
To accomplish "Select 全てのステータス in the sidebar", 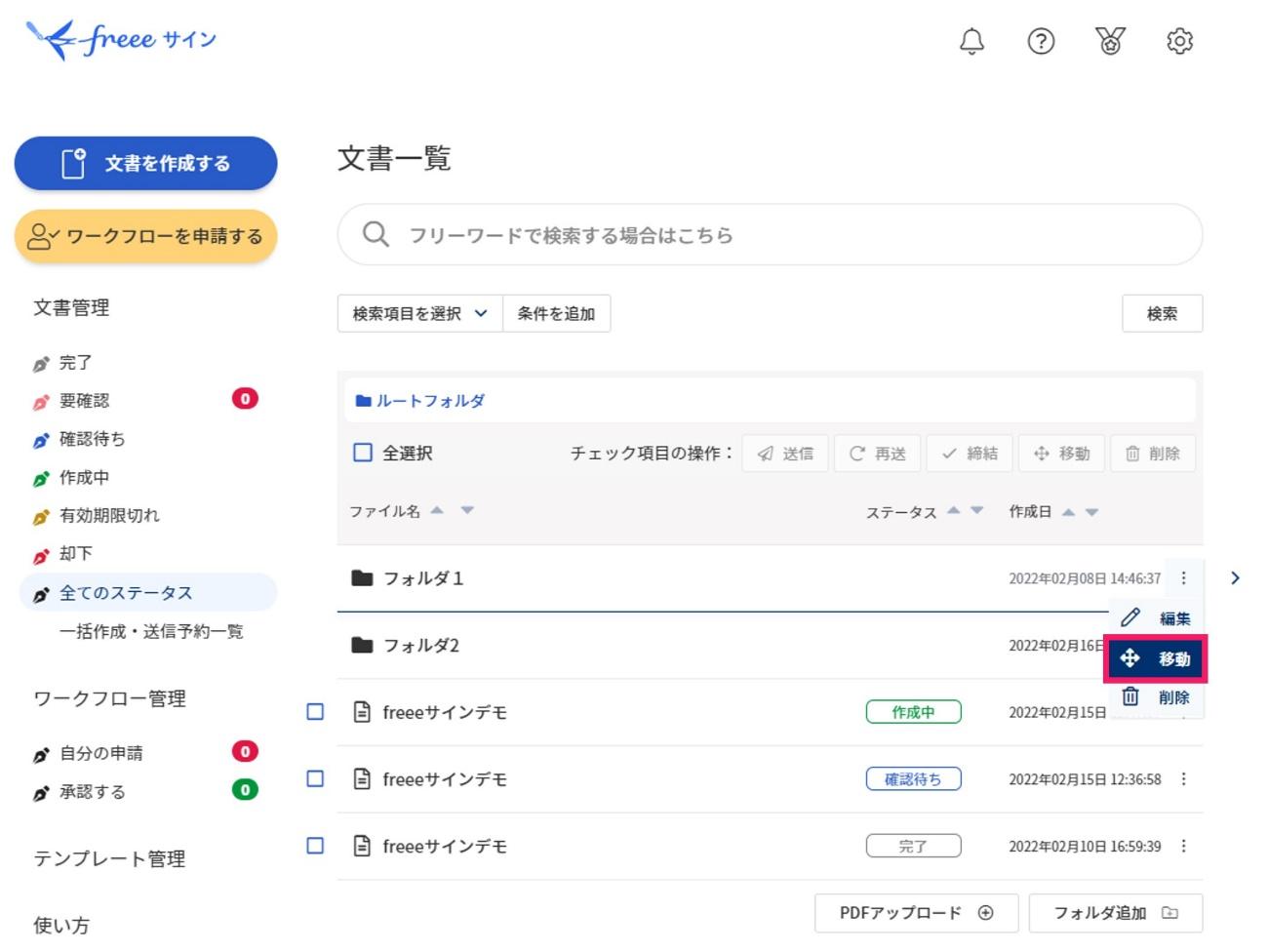I will 148,593.
